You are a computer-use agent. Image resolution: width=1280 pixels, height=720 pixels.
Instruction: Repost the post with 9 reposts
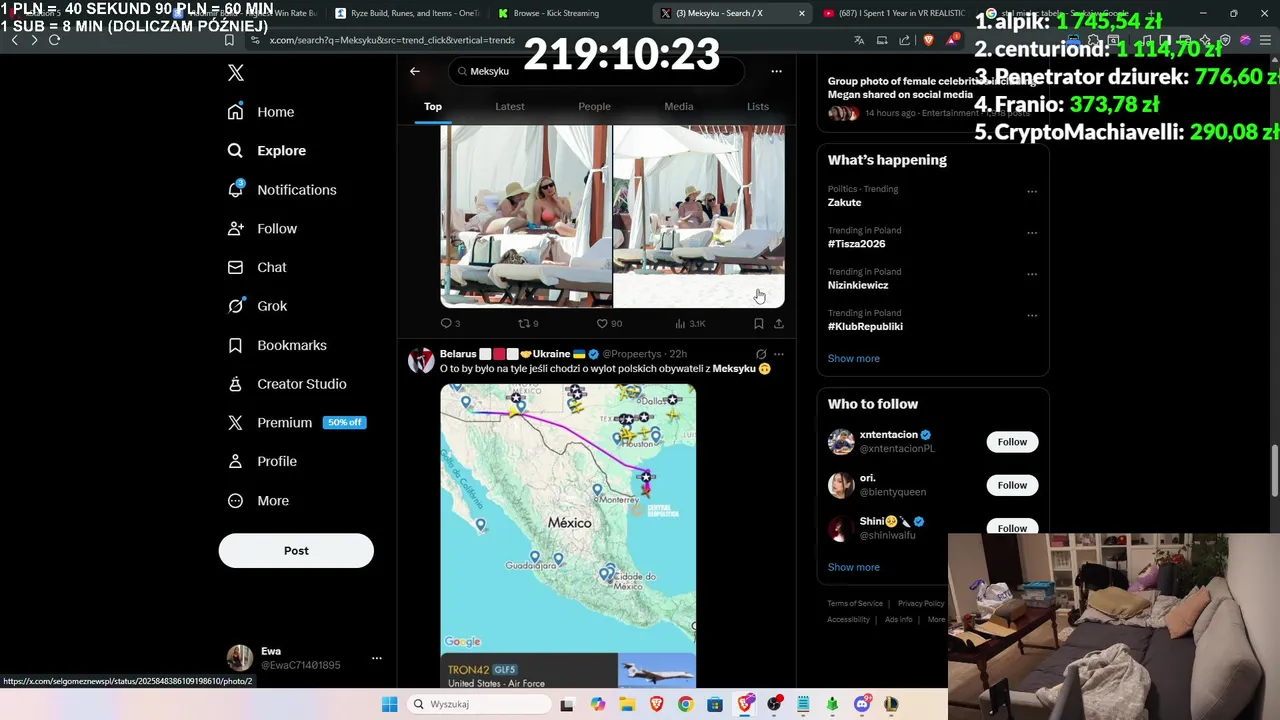click(x=528, y=324)
